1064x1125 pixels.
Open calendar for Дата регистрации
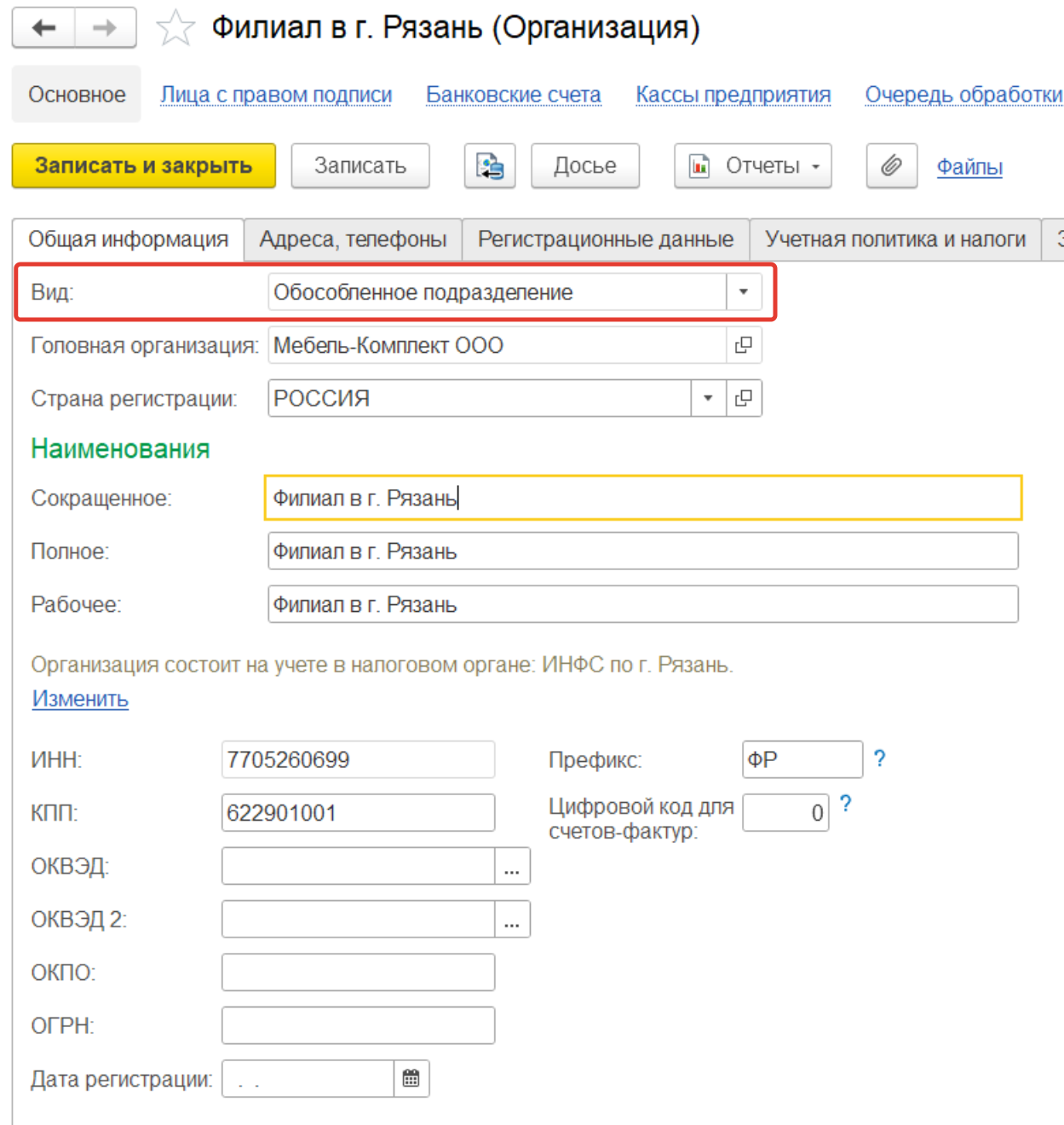coord(411,1079)
